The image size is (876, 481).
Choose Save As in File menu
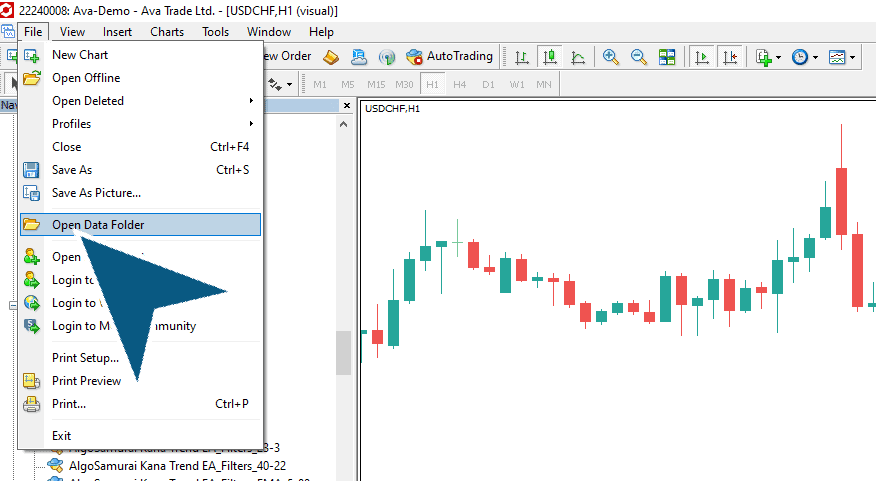click(140, 169)
